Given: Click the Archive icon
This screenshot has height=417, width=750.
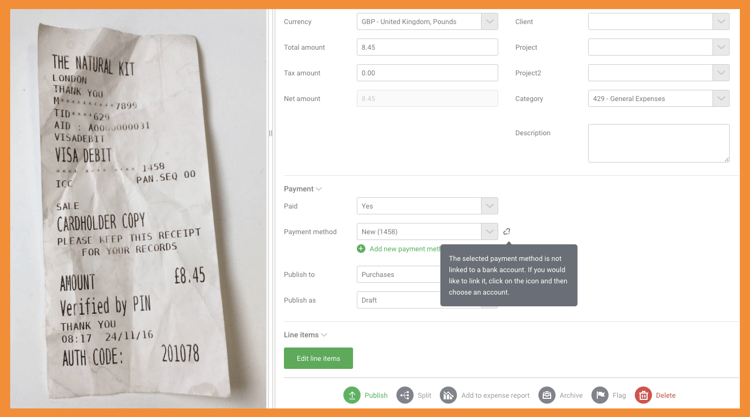Looking at the screenshot, I should pos(547,395).
